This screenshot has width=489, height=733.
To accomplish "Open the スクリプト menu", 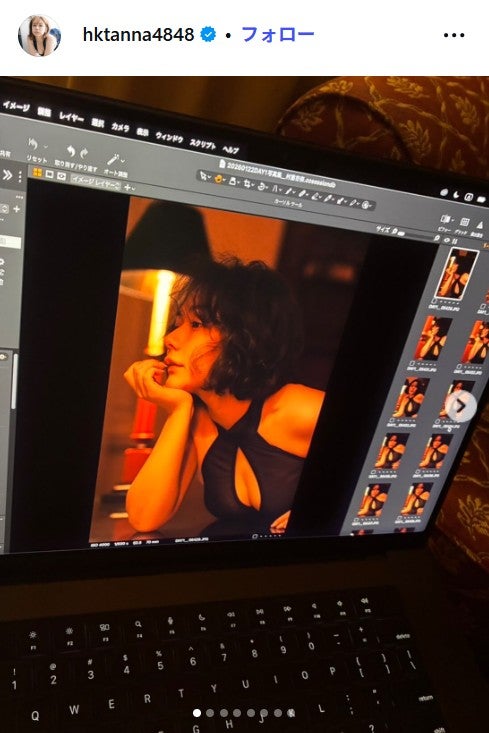I will click(202, 144).
